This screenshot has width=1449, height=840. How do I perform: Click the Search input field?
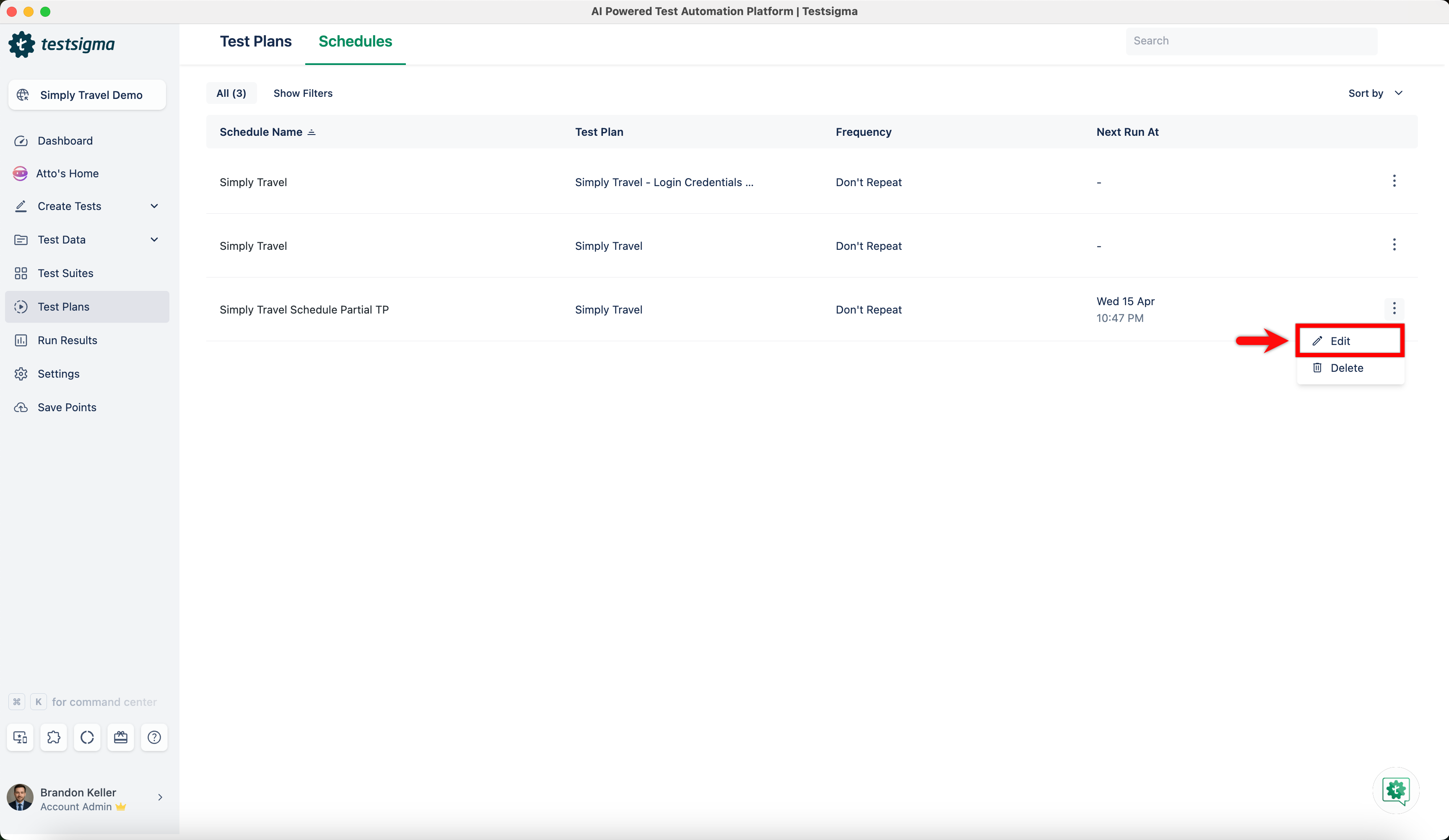click(1251, 41)
